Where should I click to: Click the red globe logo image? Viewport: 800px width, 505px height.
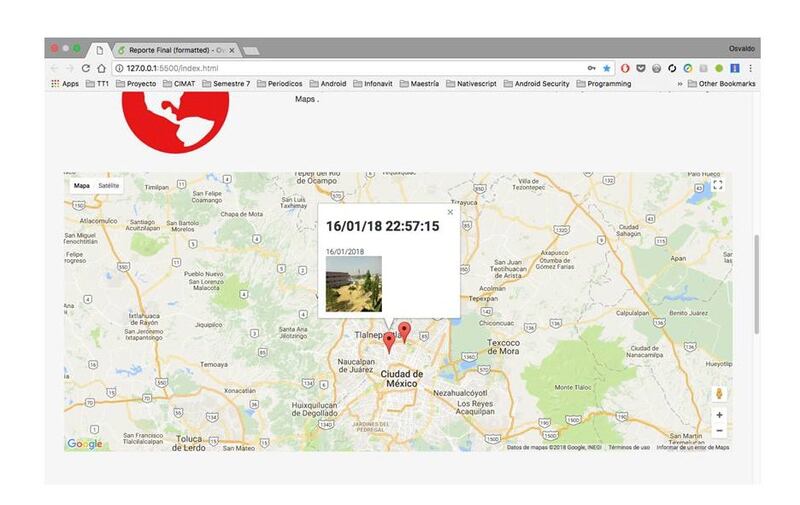point(175,123)
